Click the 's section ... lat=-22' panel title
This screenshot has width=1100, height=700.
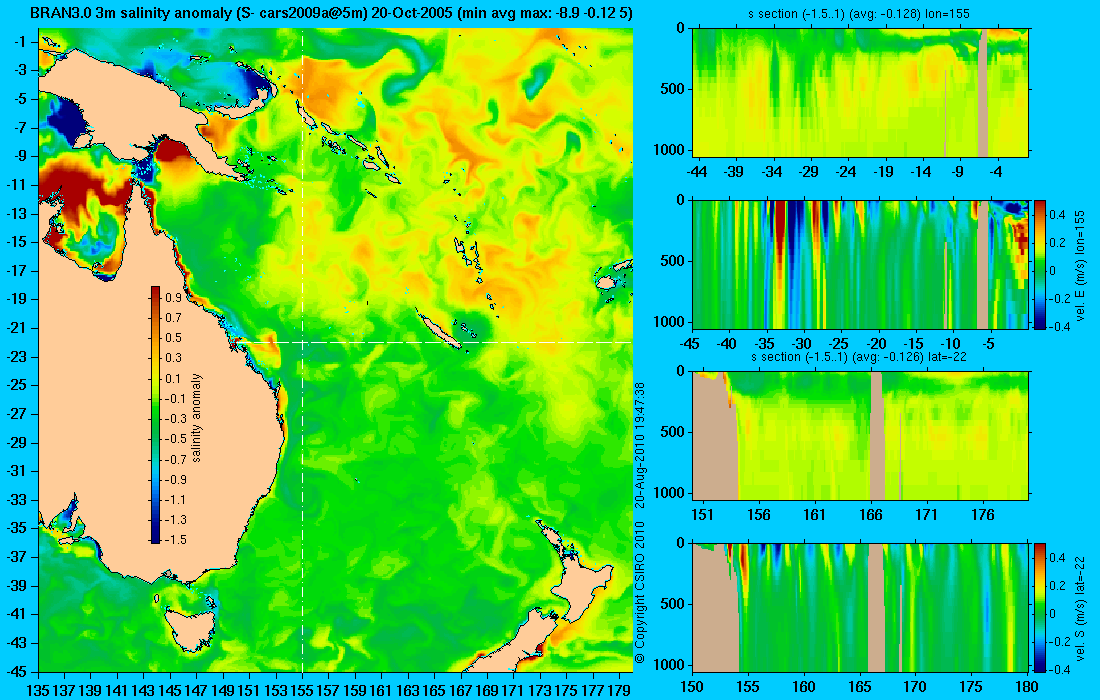pos(859,357)
